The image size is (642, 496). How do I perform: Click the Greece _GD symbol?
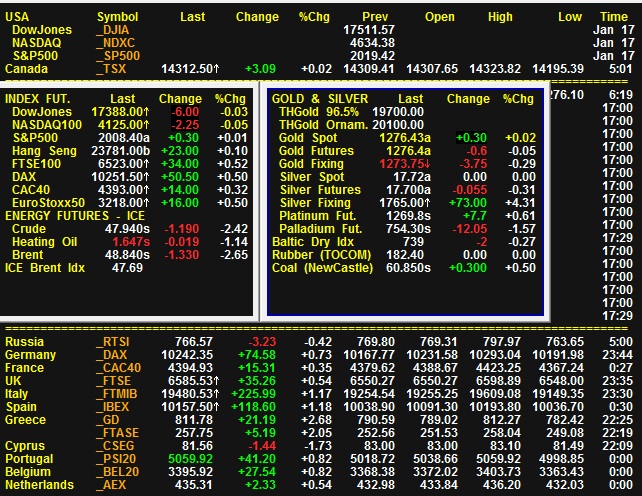pyautogui.click(x=108, y=420)
